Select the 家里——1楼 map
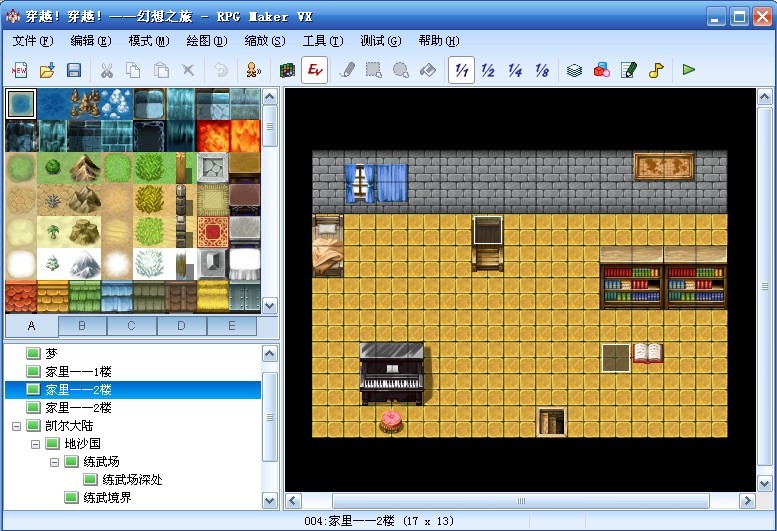 pyautogui.click(x=78, y=372)
